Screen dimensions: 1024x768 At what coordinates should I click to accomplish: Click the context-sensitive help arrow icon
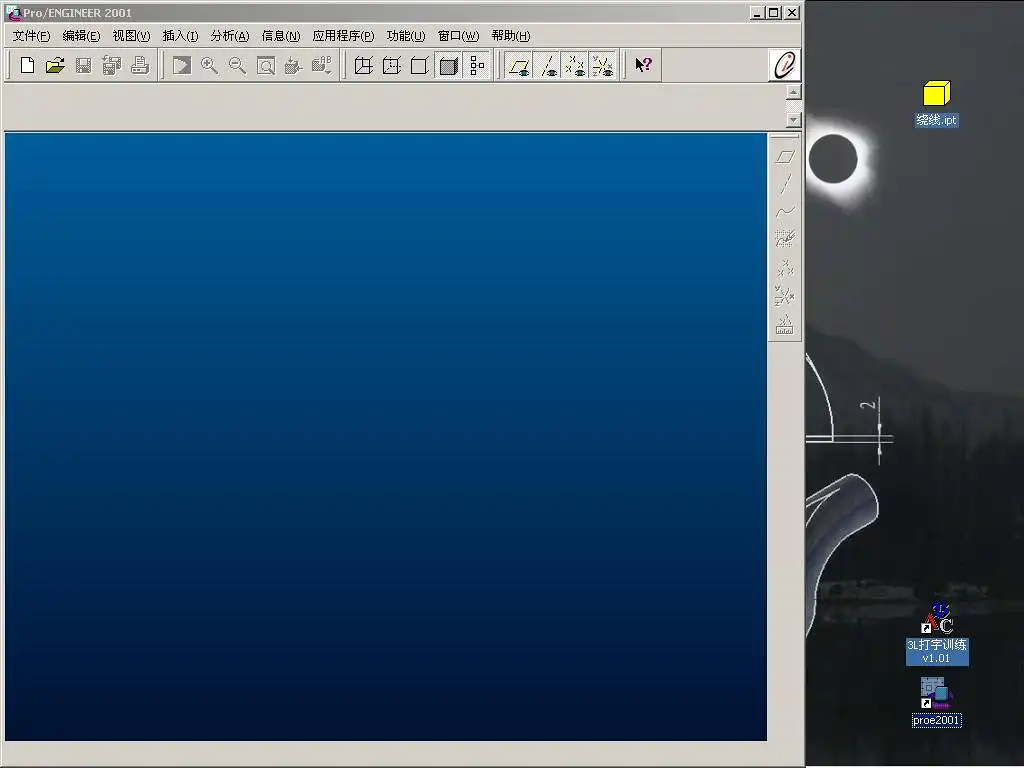click(643, 66)
